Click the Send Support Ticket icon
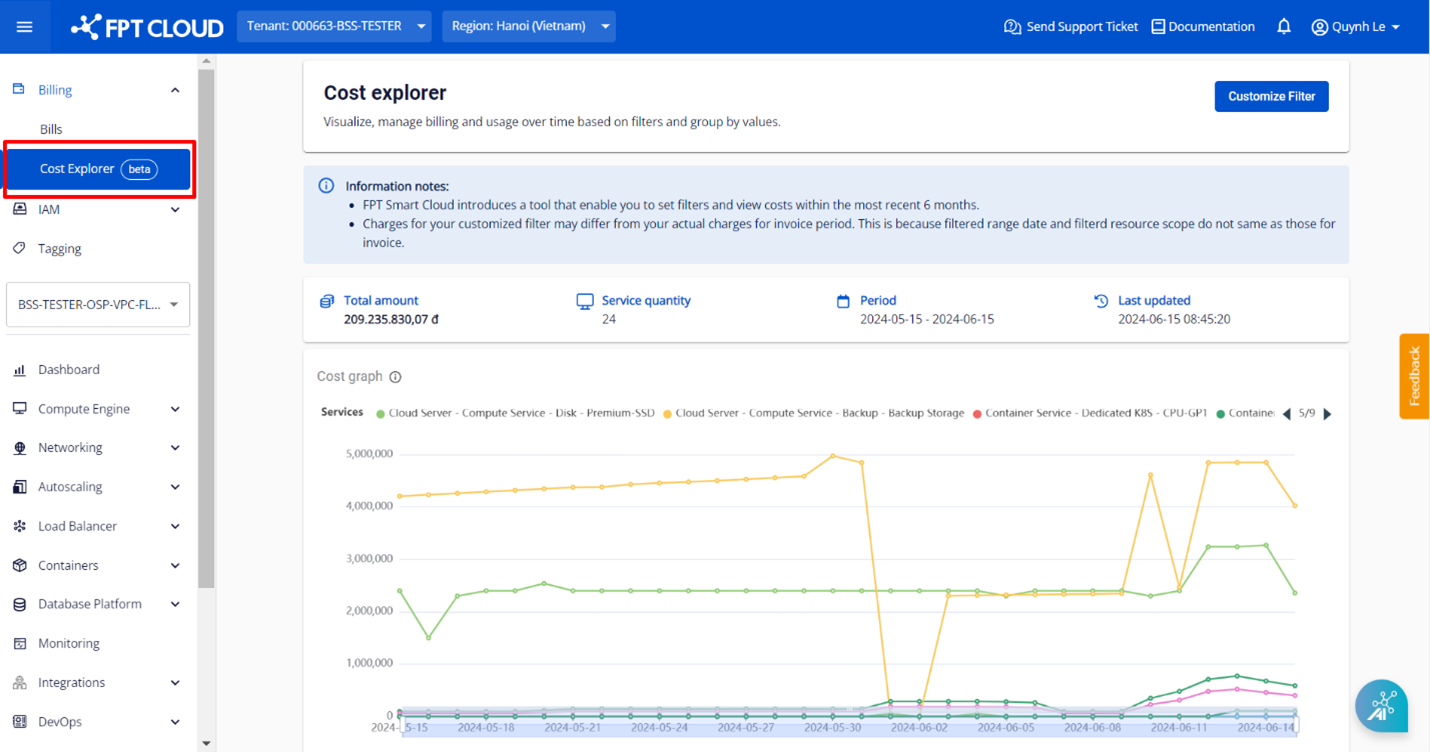 tap(1012, 27)
